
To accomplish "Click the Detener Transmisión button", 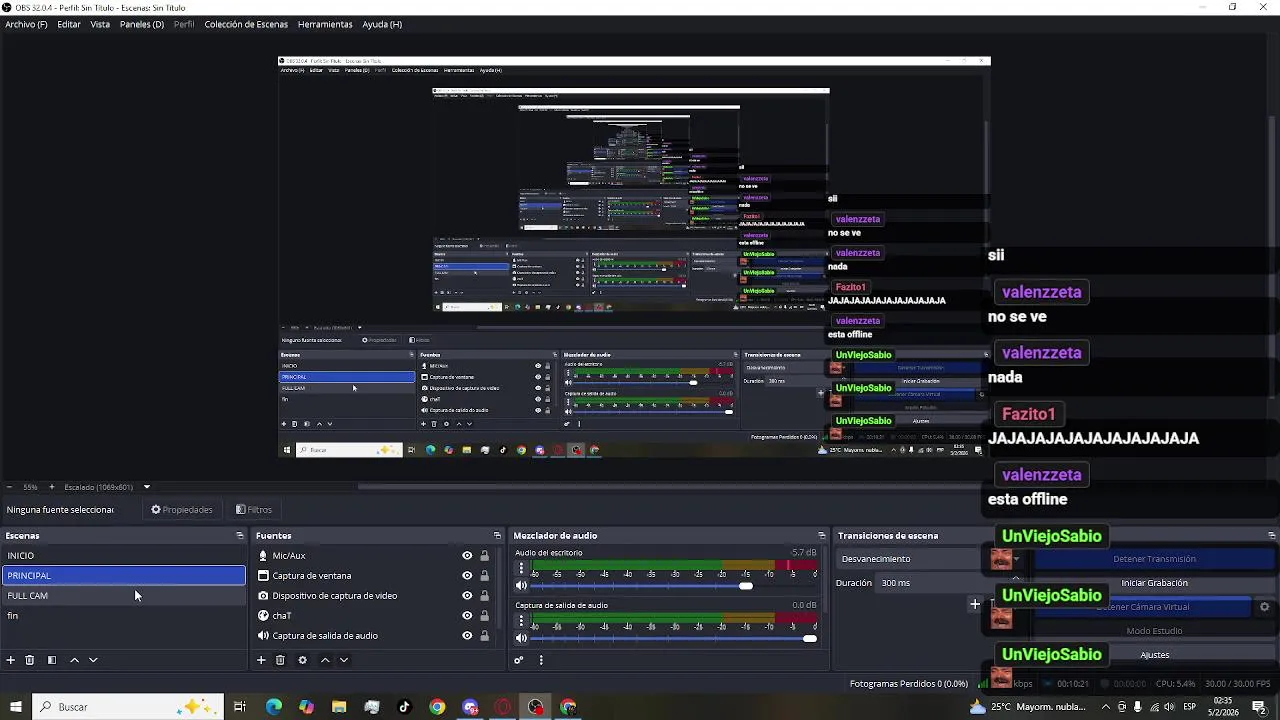I will pos(1154,559).
